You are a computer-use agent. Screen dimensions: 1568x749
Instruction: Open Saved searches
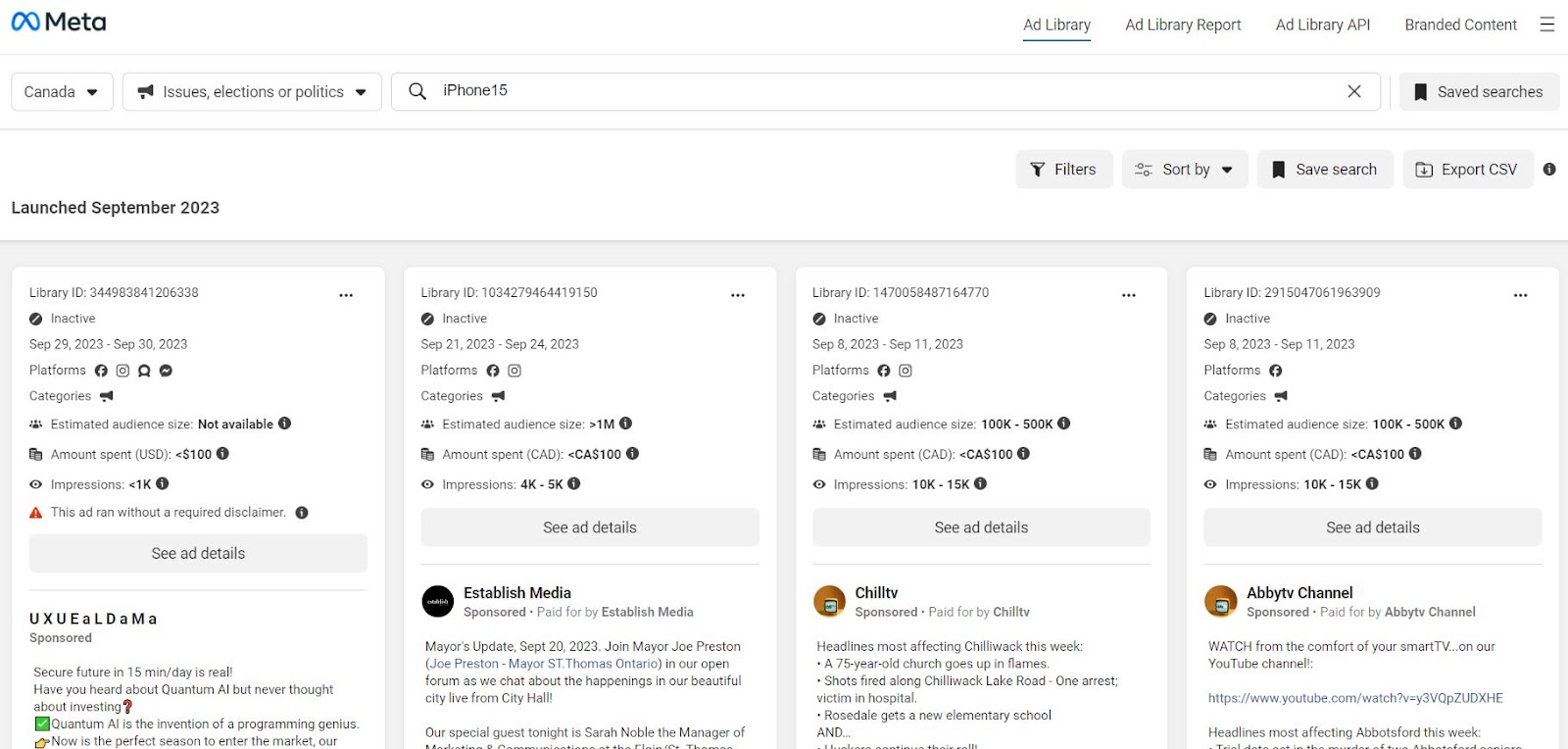click(x=1479, y=92)
